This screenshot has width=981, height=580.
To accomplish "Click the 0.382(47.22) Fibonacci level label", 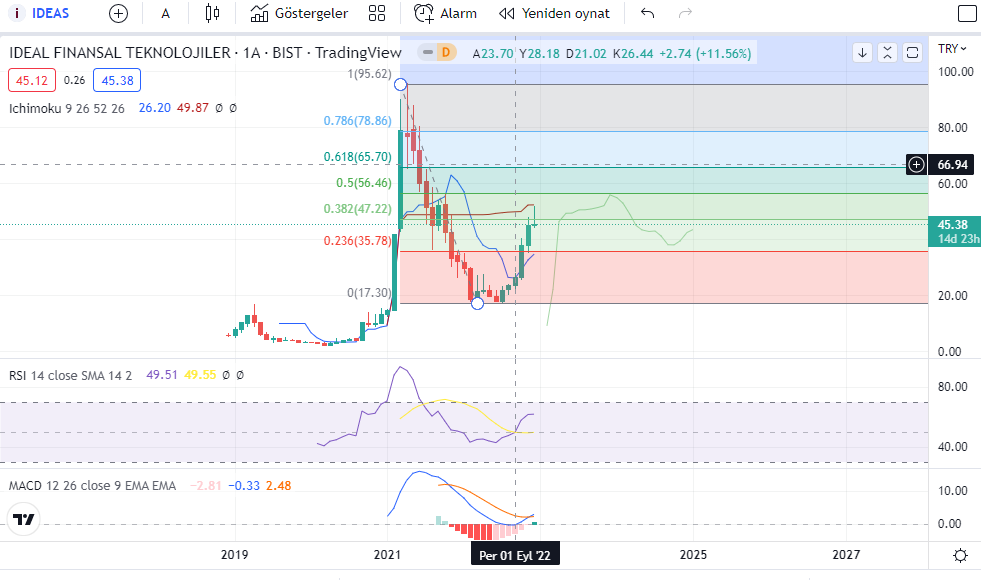I will 357,208.
